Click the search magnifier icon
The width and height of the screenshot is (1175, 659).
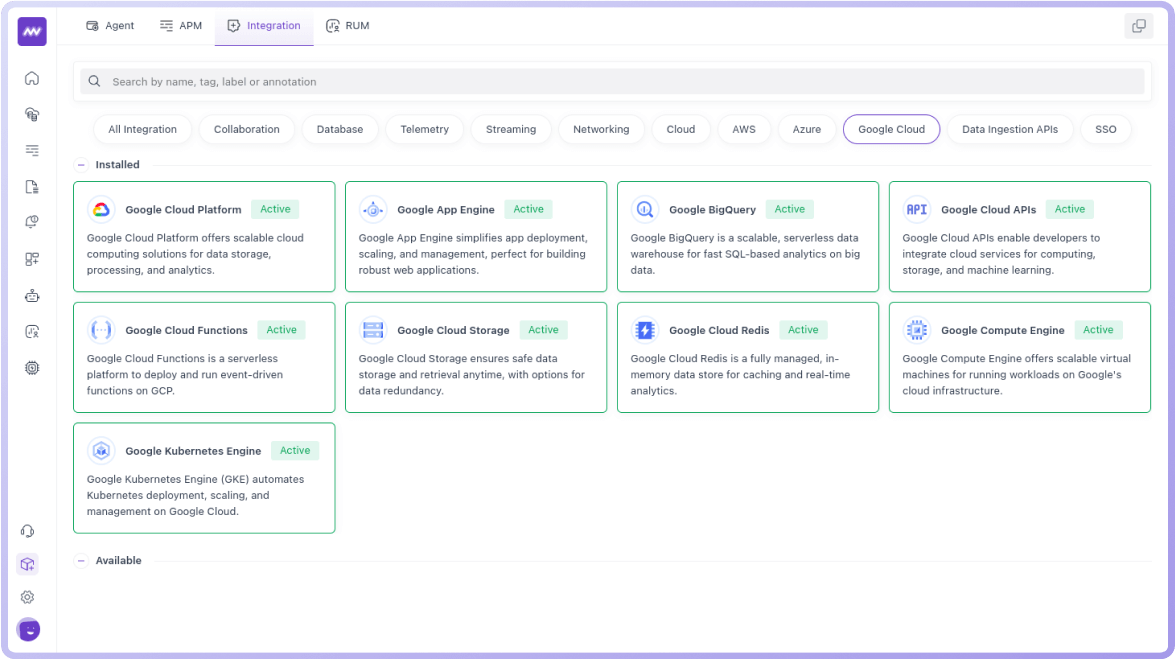(94, 81)
